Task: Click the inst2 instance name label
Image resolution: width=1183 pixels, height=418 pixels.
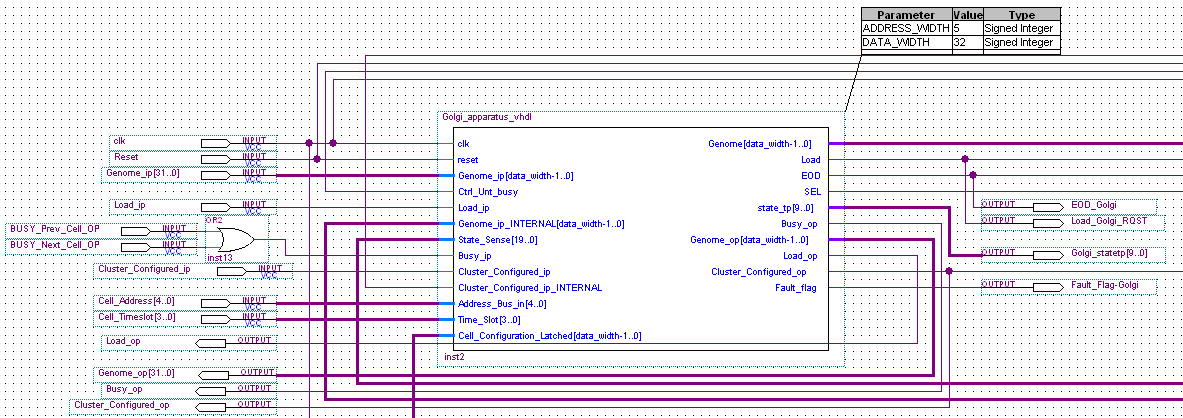Action: 456,356
